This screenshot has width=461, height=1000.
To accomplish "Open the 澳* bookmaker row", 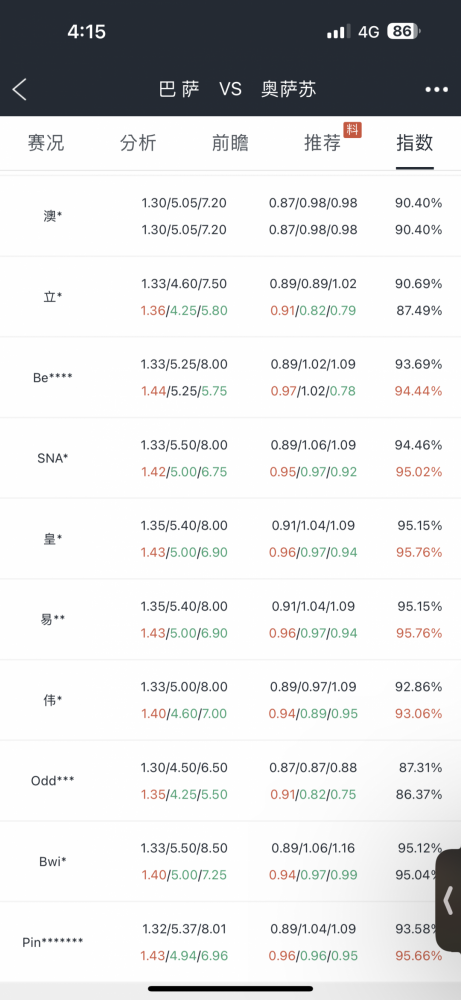I will [230, 216].
